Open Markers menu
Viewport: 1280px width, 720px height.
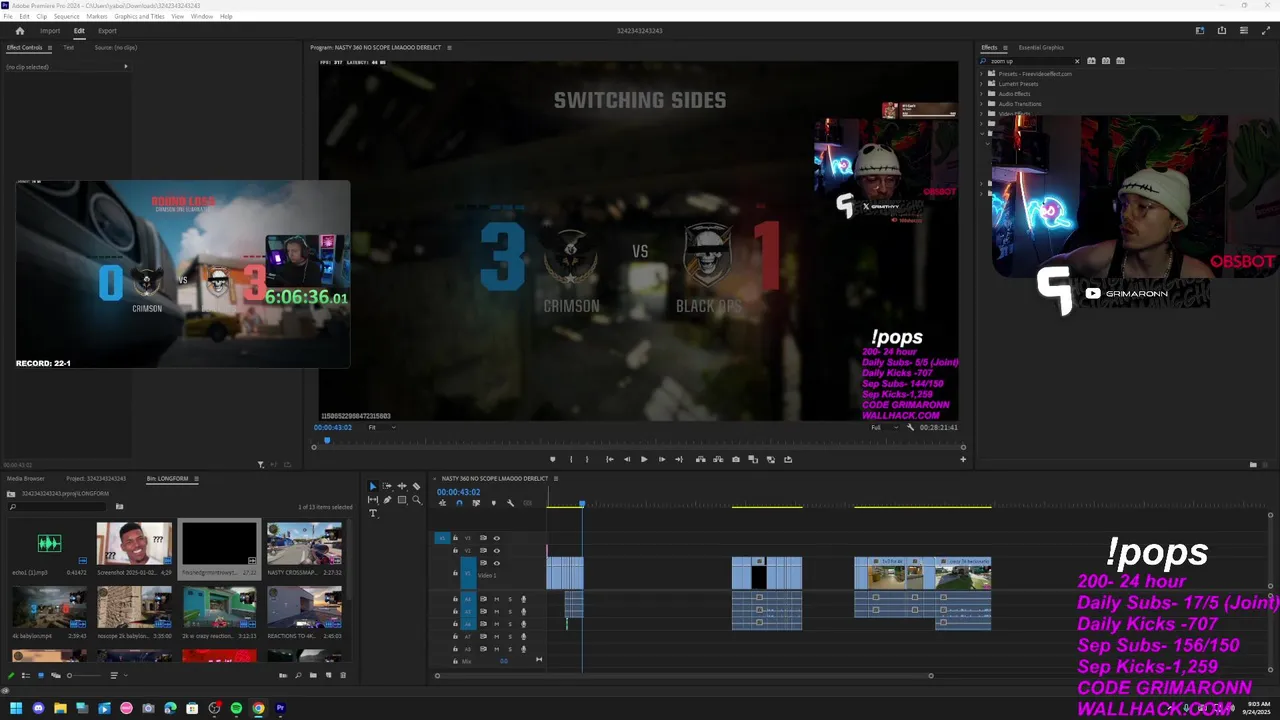click(x=97, y=16)
